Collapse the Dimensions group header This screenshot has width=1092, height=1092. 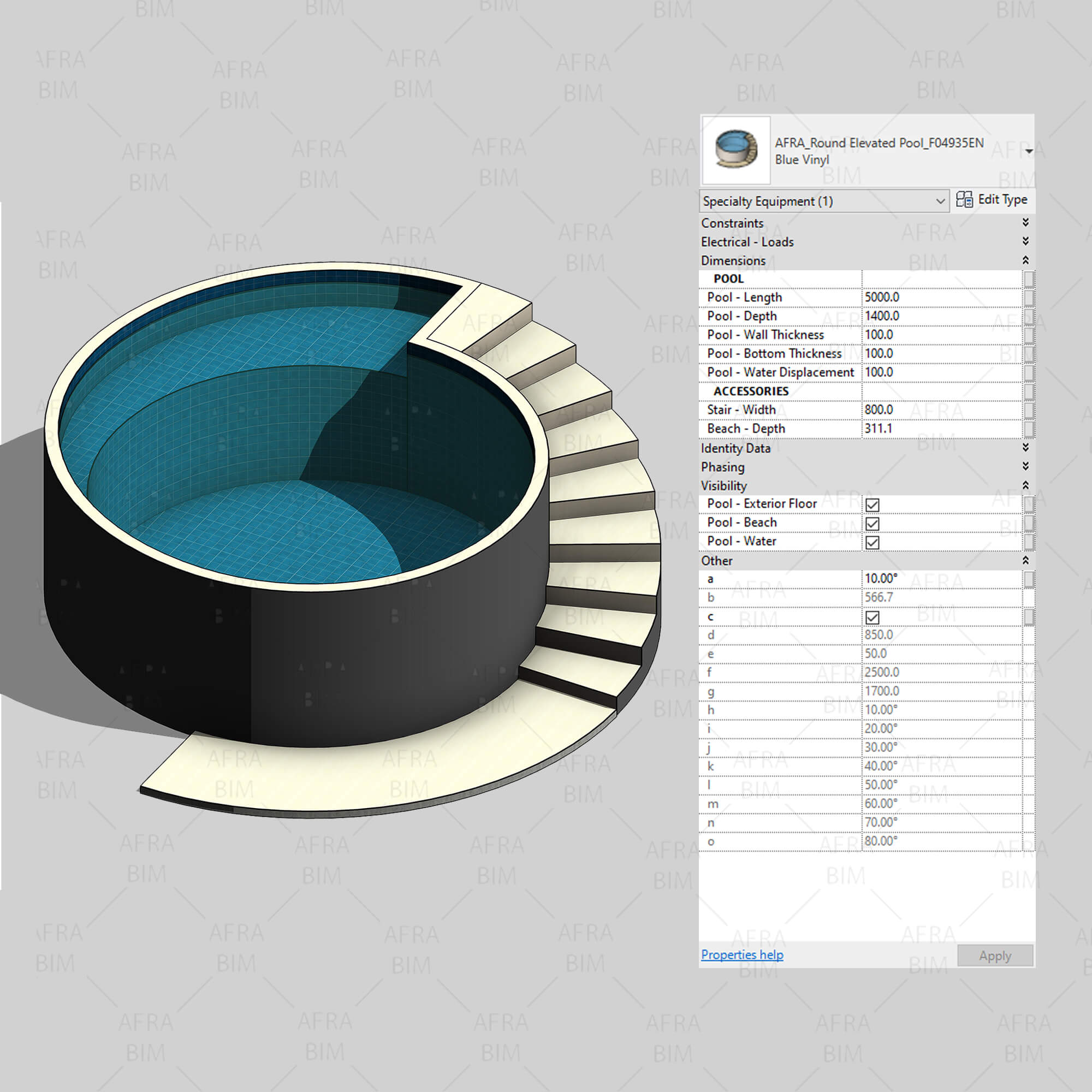(x=1025, y=260)
